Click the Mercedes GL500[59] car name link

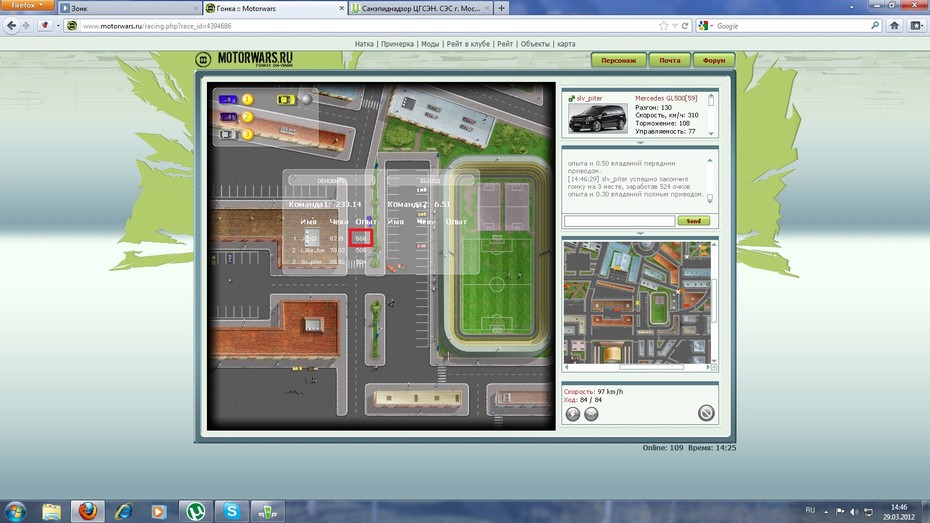[666, 98]
